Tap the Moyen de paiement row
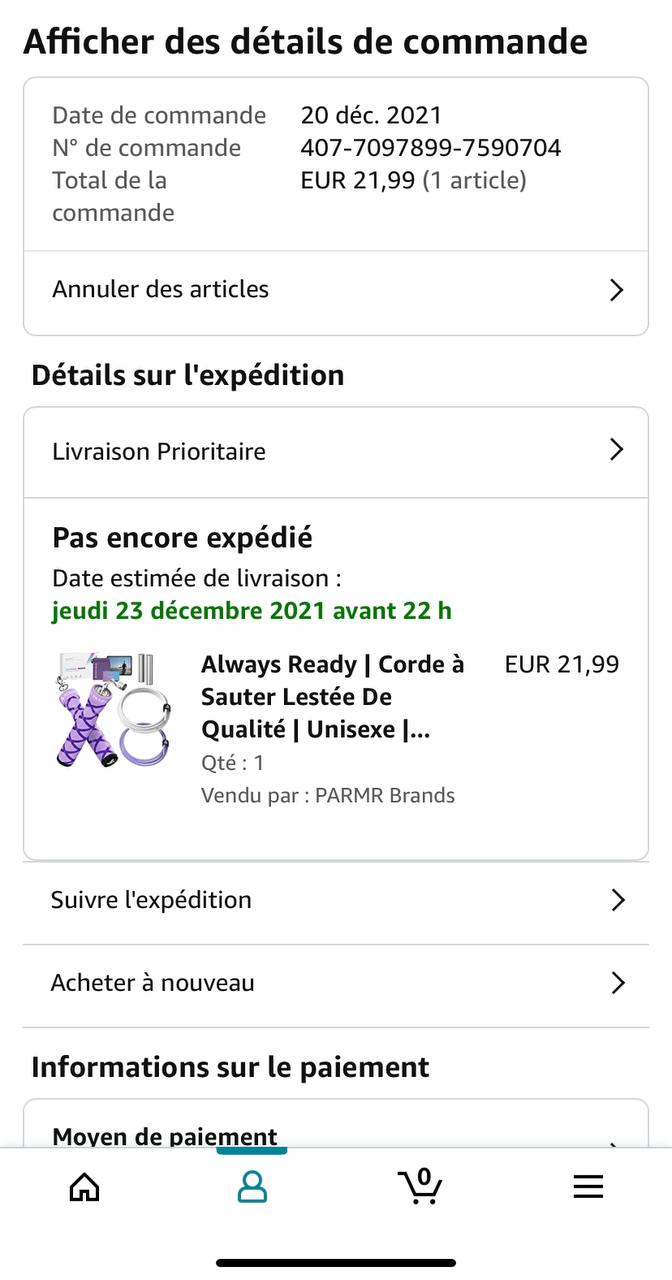This screenshot has width=672, height=1280. click(x=165, y=1136)
